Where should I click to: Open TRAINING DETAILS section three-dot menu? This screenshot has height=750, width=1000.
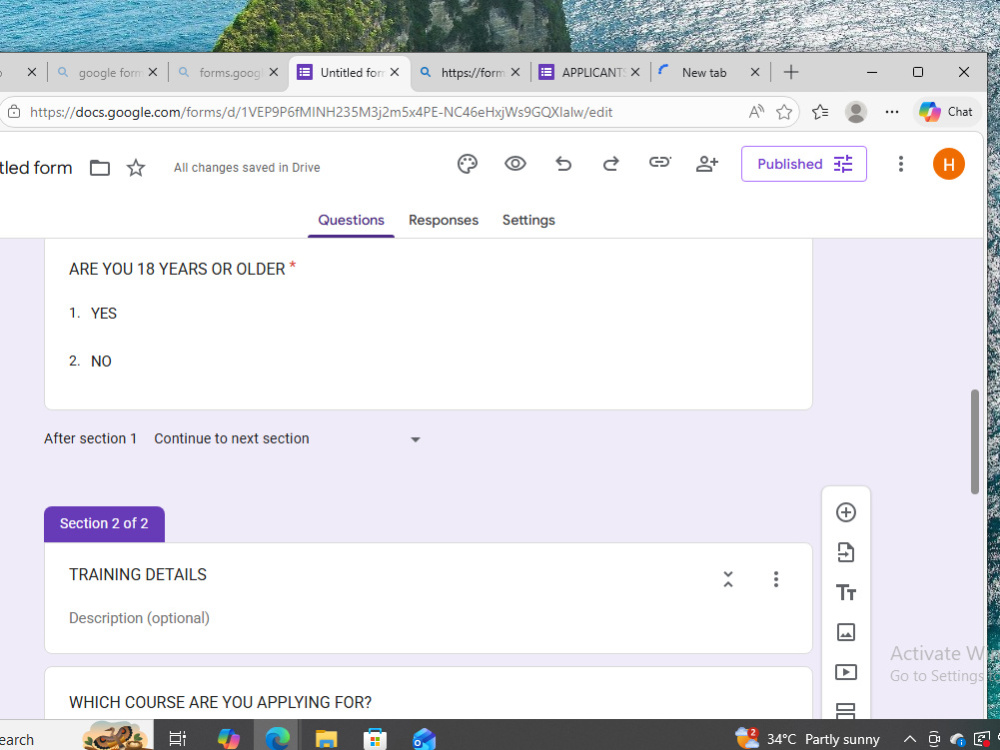click(776, 579)
